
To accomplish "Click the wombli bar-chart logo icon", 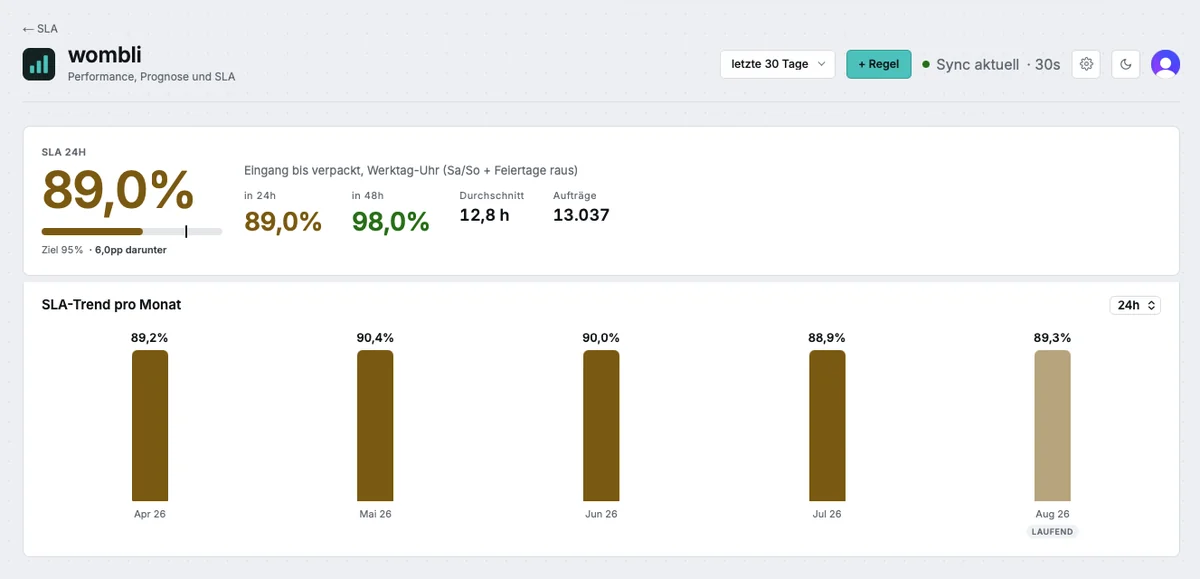I will click(x=39, y=64).
